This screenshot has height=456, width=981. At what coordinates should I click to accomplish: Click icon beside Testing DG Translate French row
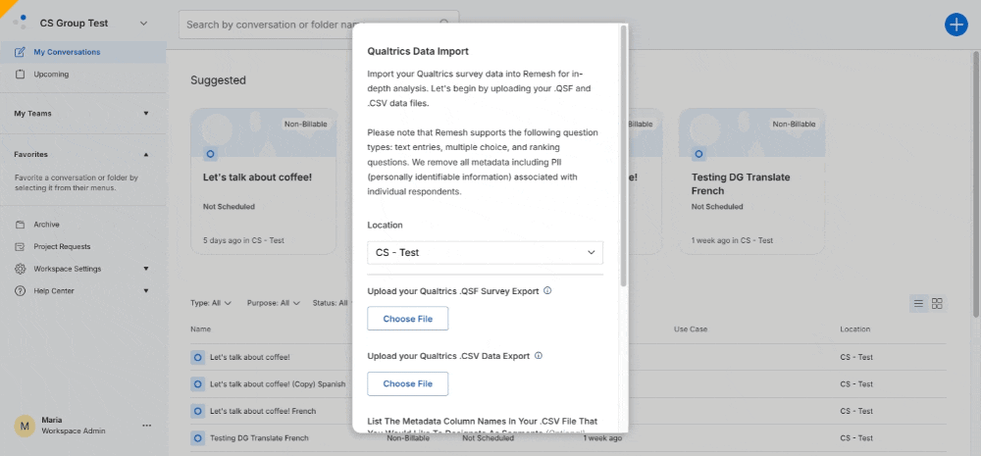(x=198, y=438)
